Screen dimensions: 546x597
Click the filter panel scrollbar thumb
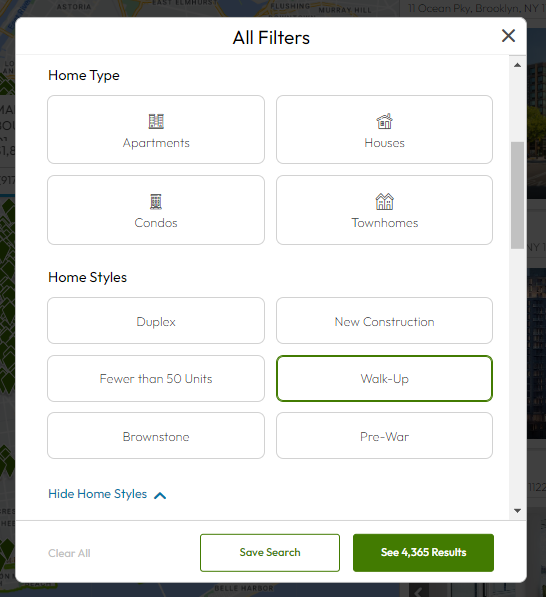point(517,195)
